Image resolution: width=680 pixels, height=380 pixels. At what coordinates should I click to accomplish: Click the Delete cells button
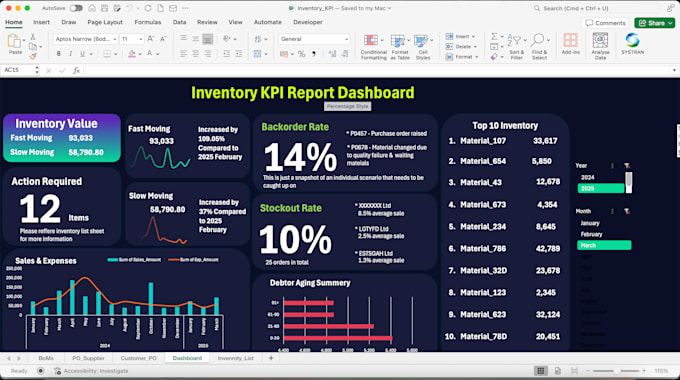[461, 46]
